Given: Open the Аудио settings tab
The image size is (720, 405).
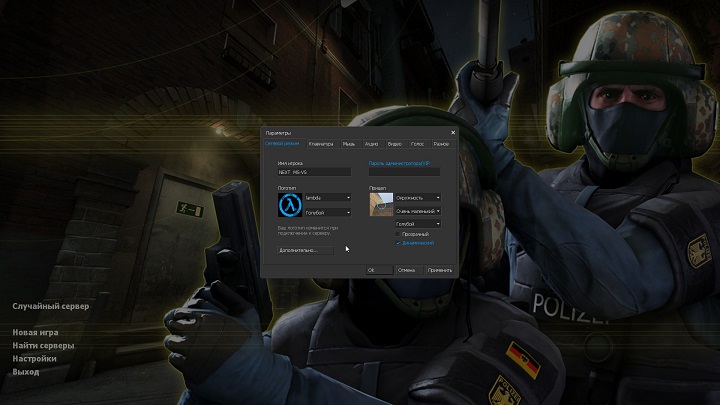Looking at the screenshot, I should click(x=371, y=144).
